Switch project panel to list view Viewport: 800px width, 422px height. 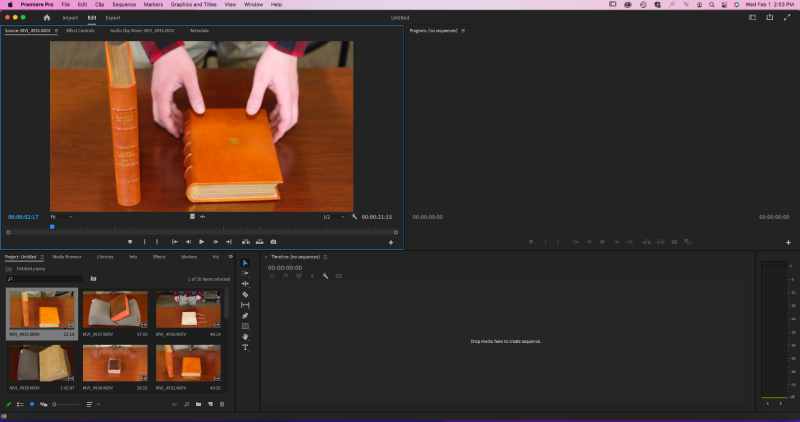(20, 404)
